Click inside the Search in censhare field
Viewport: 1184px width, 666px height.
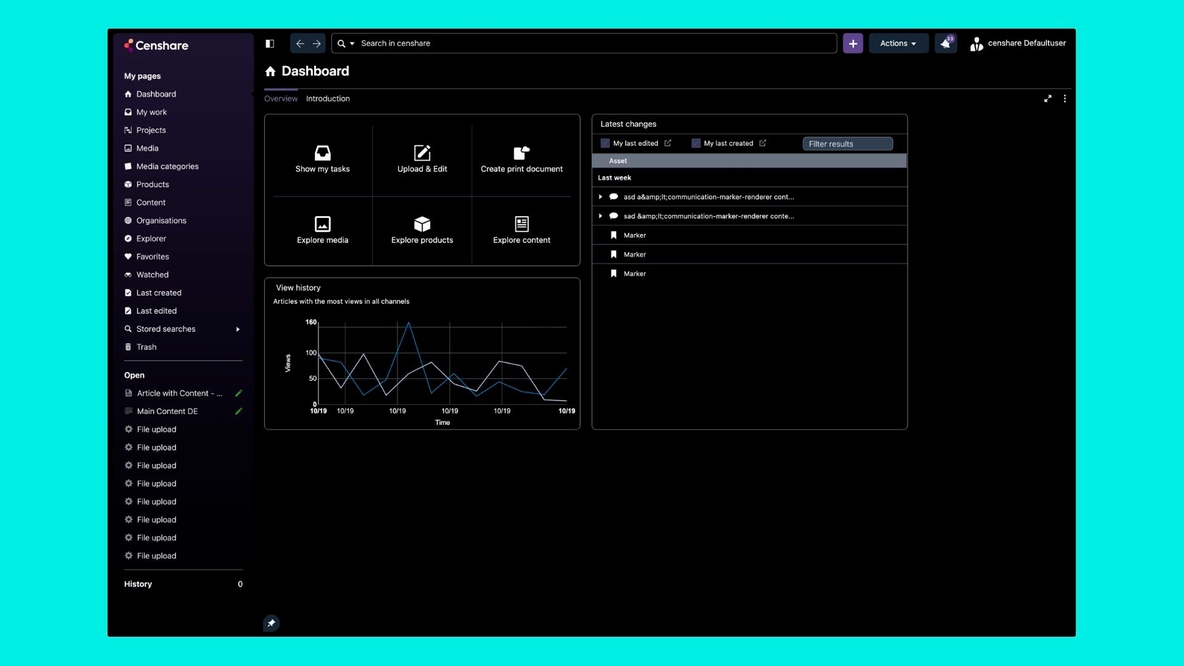(500, 43)
